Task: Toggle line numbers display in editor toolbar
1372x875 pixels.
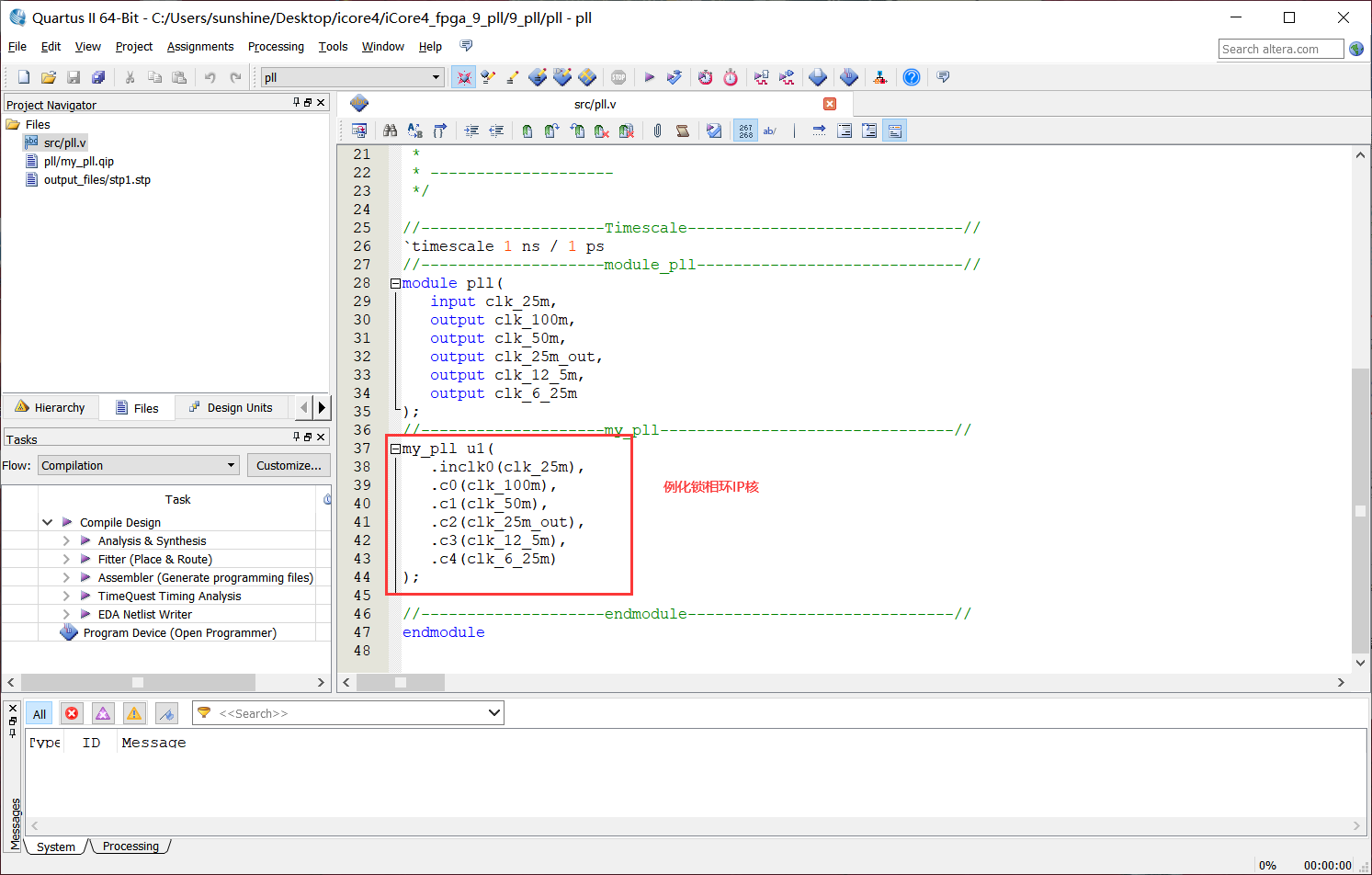Action: pos(745,131)
